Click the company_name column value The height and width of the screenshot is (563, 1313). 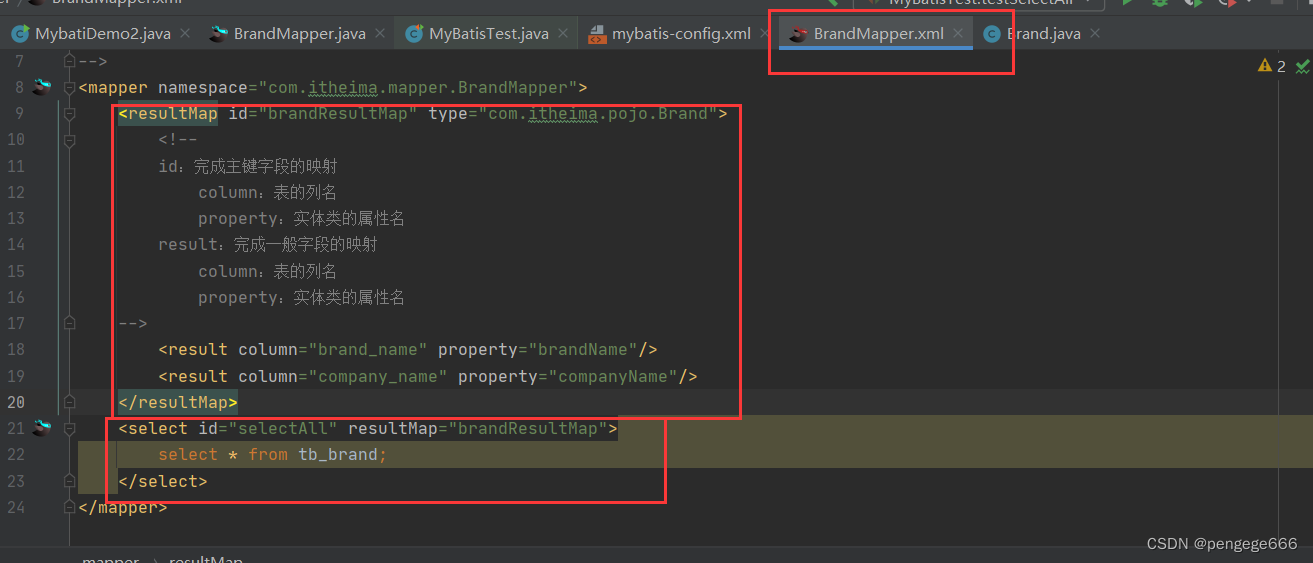(x=378, y=376)
